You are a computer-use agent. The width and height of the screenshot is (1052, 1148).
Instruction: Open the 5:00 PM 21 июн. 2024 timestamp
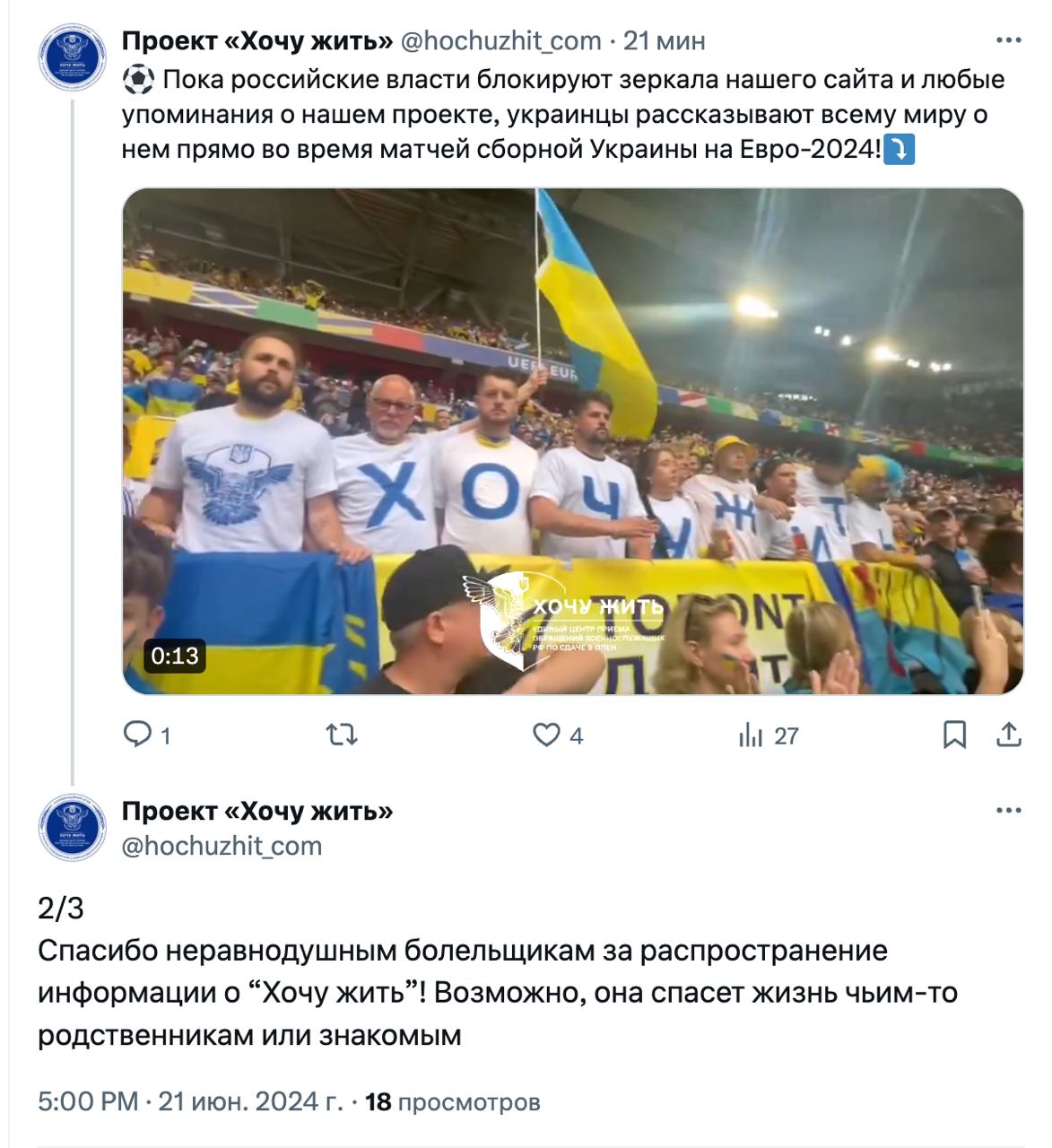click(191, 1101)
